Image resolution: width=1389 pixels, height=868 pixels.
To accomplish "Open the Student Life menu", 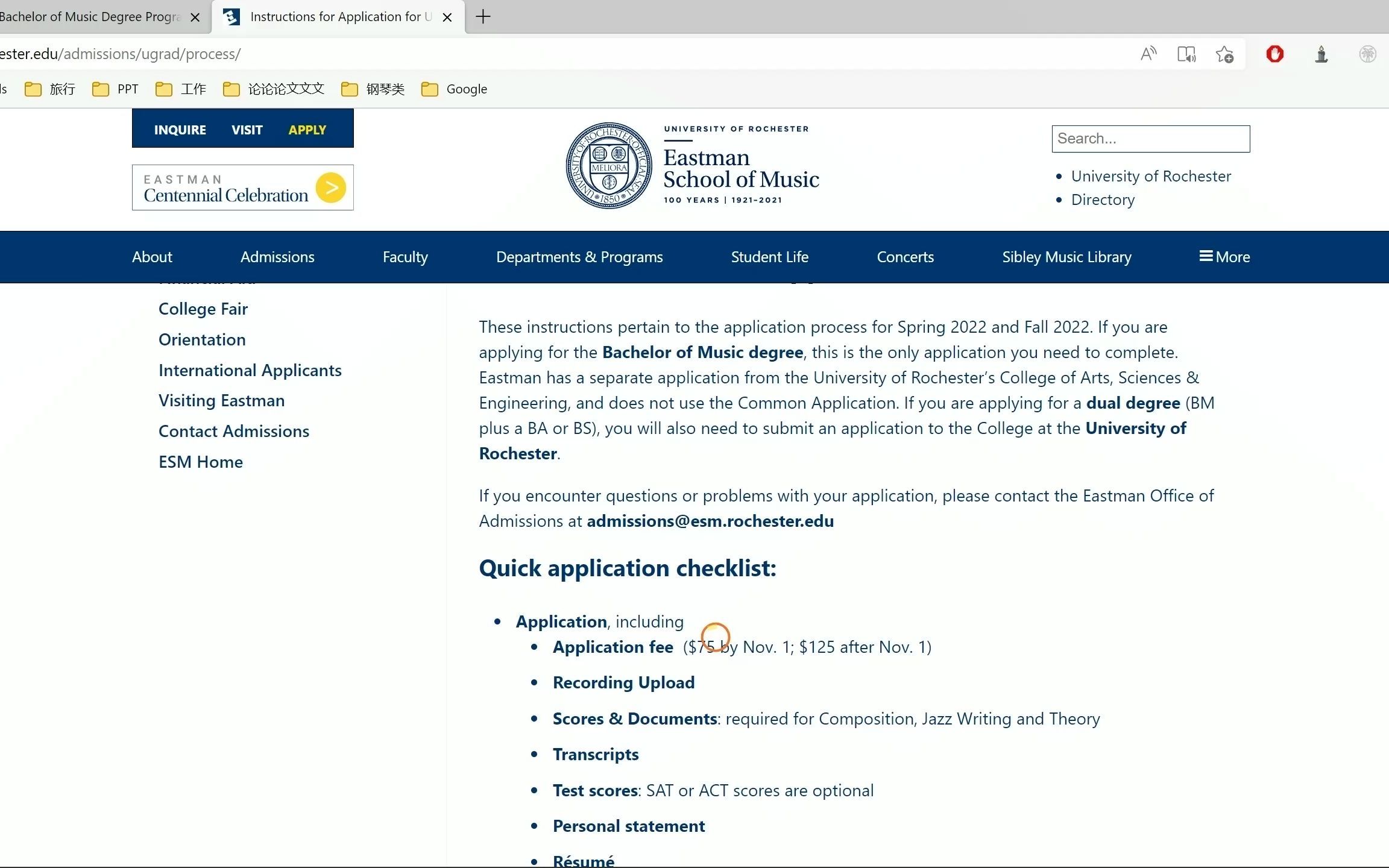I will coord(770,257).
